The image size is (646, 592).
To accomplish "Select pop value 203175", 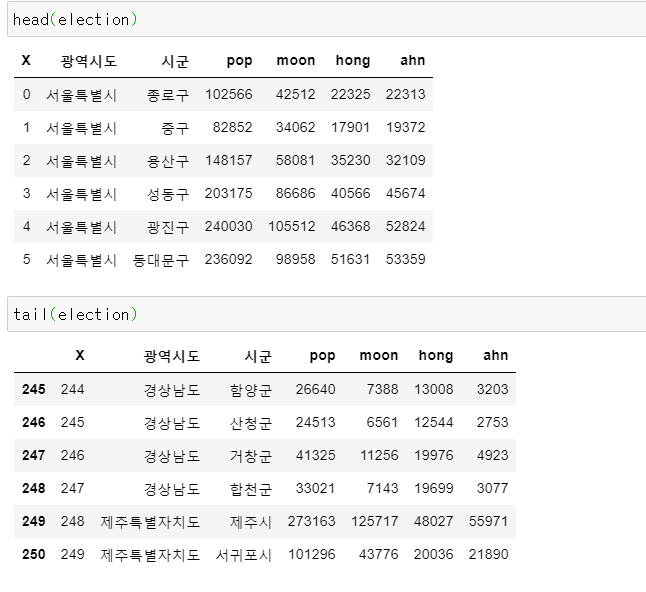I will (229, 193).
